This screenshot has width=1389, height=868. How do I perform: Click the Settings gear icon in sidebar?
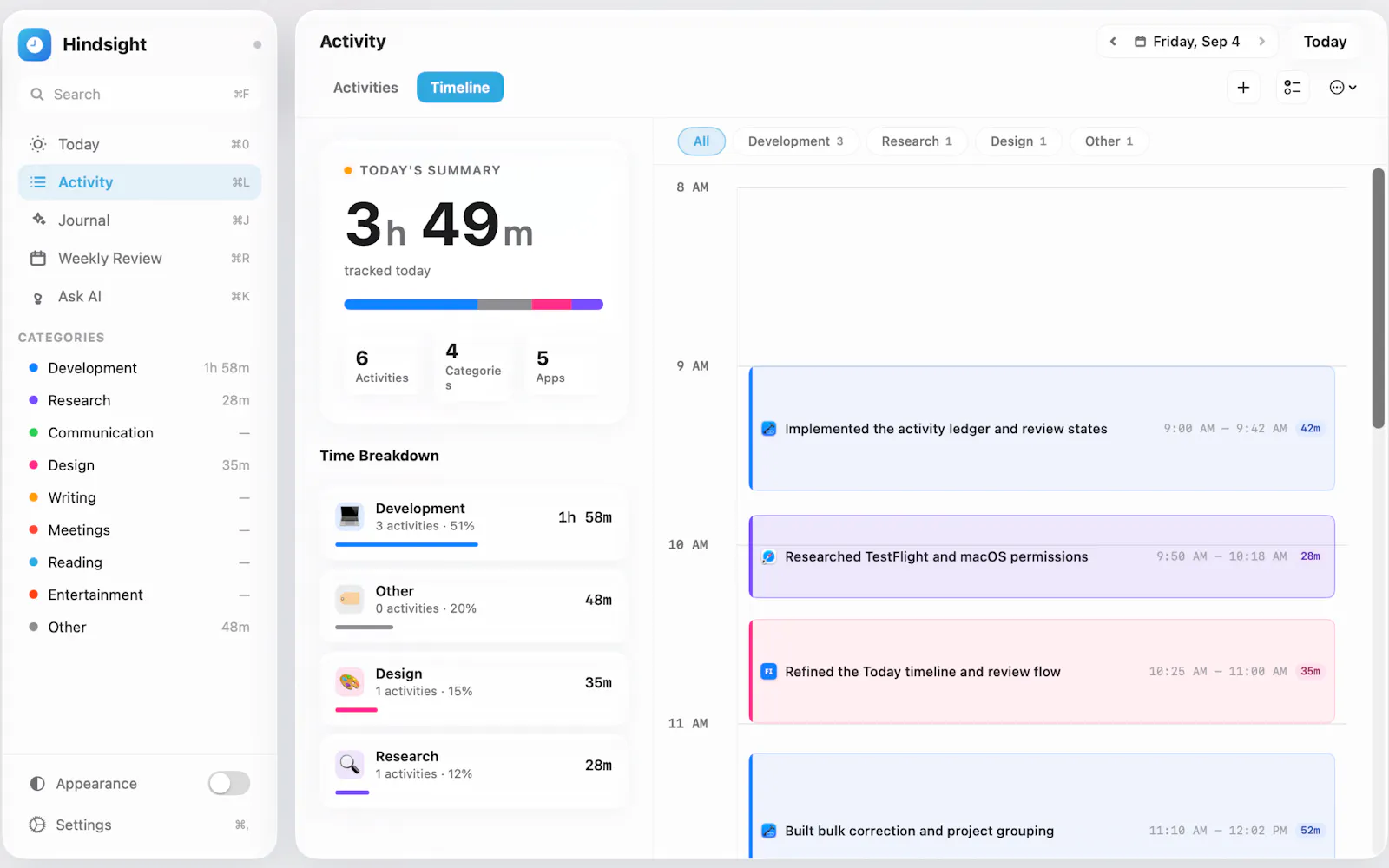coord(37,825)
